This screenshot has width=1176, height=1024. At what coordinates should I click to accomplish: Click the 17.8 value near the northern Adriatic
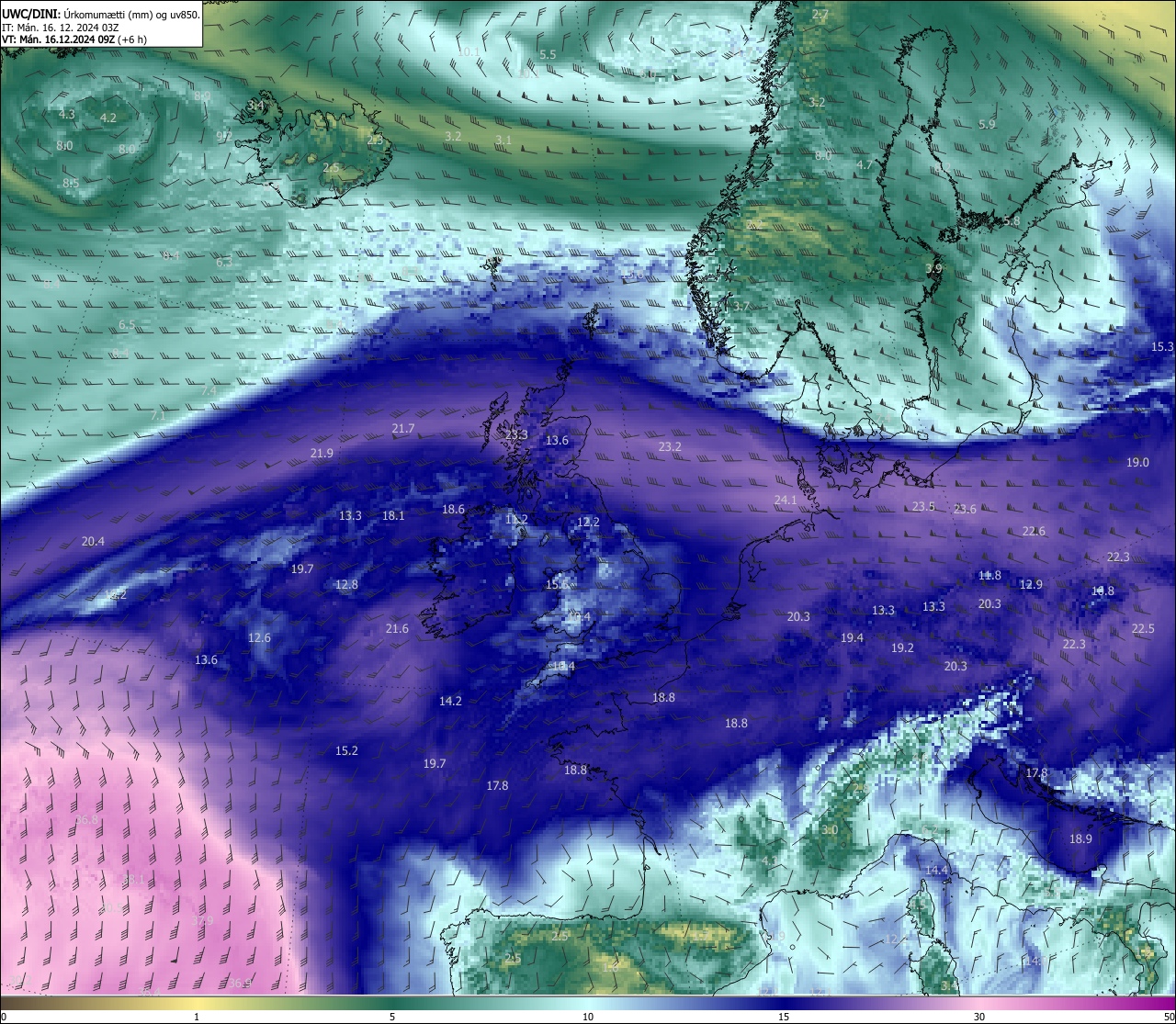(x=1036, y=773)
